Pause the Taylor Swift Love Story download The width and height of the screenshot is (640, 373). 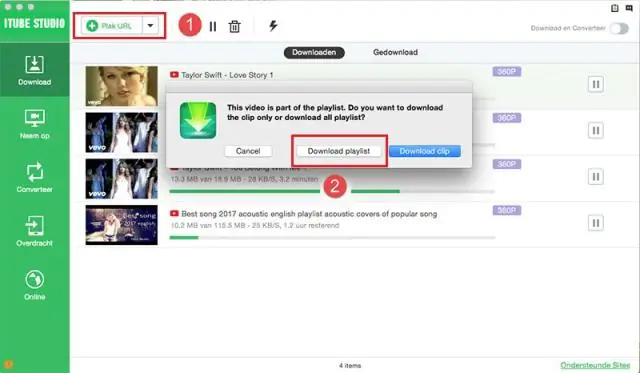[x=596, y=84]
